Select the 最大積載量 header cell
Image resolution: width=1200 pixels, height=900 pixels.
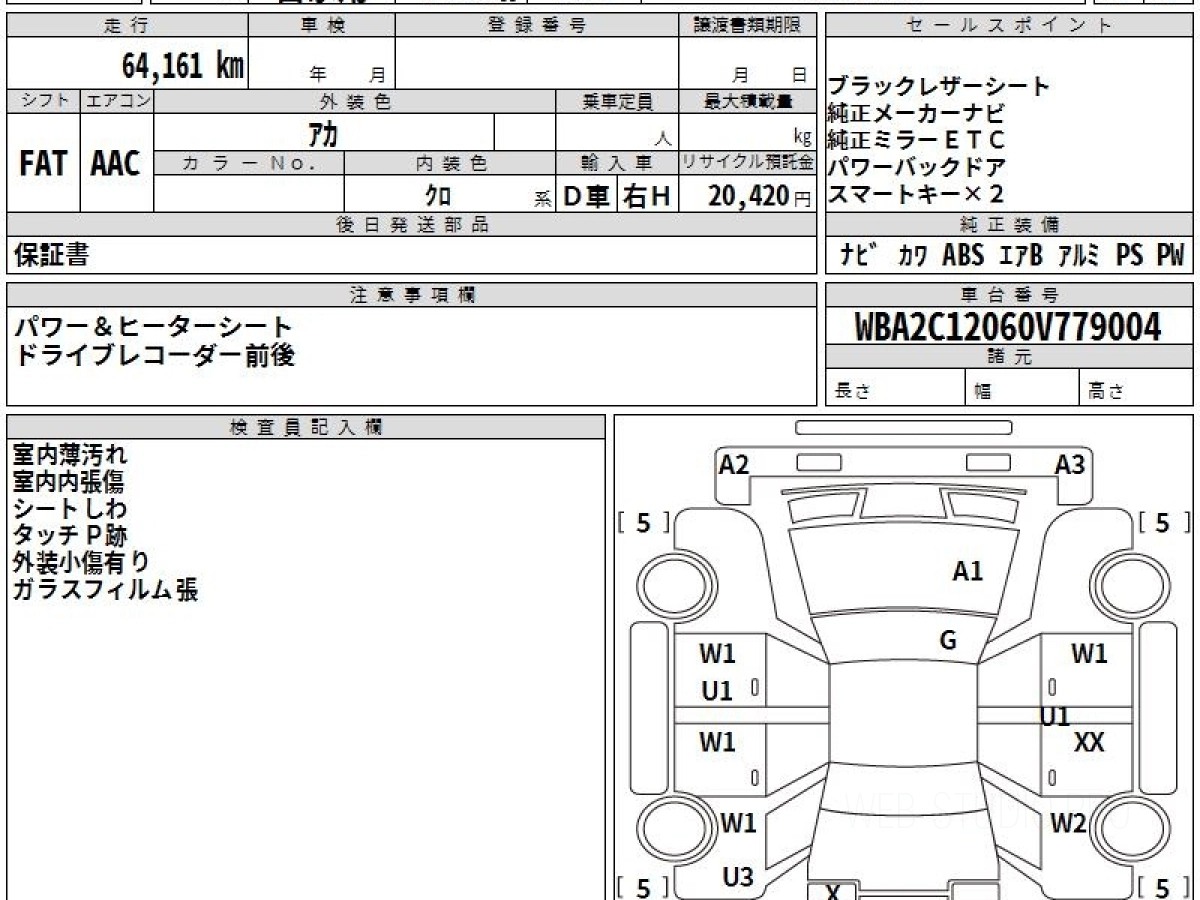747,101
